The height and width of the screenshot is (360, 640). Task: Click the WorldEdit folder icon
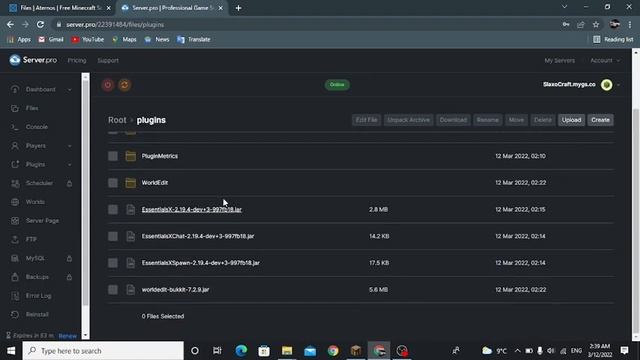click(131, 182)
